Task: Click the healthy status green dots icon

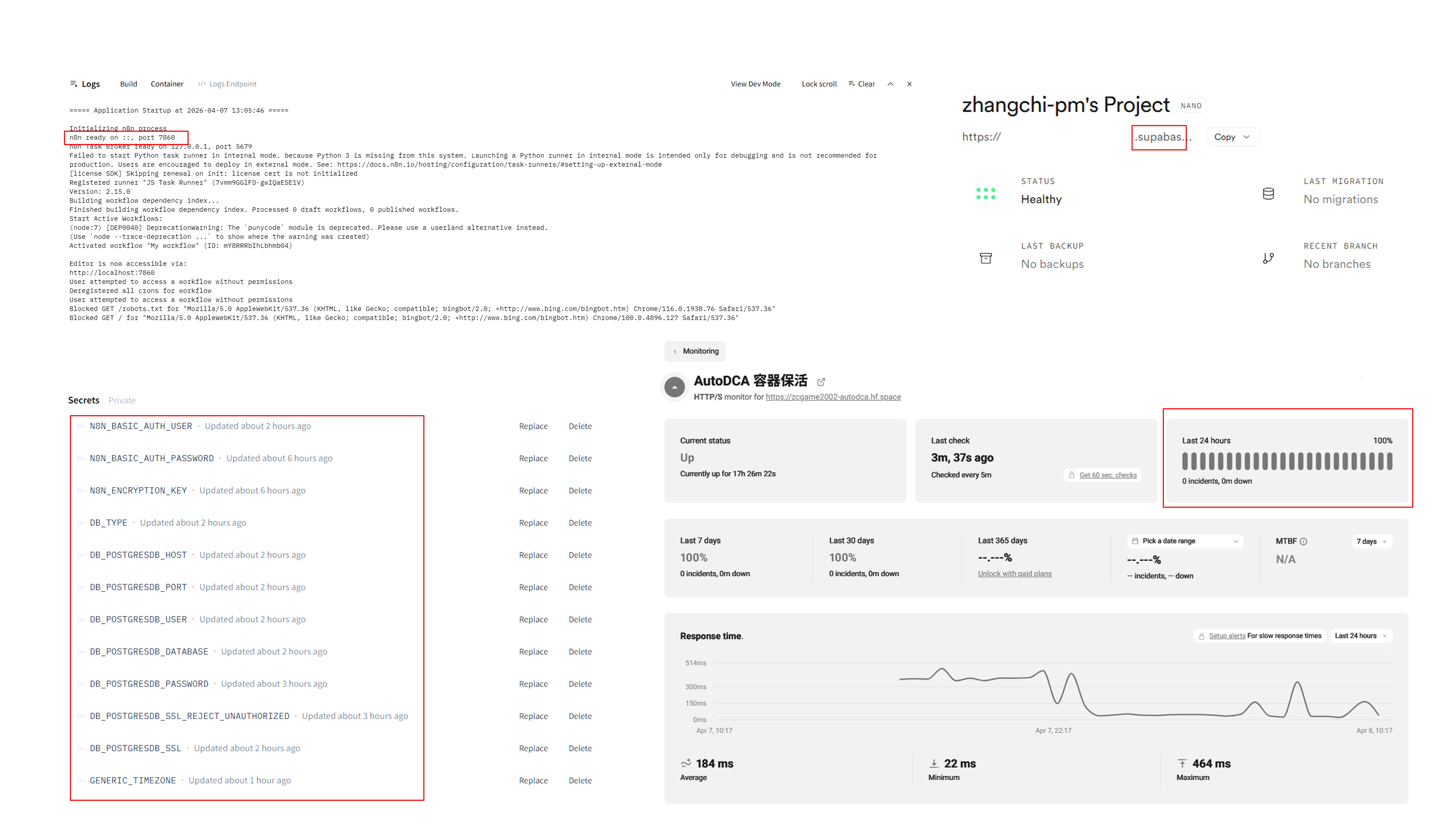Action: click(x=986, y=194)
